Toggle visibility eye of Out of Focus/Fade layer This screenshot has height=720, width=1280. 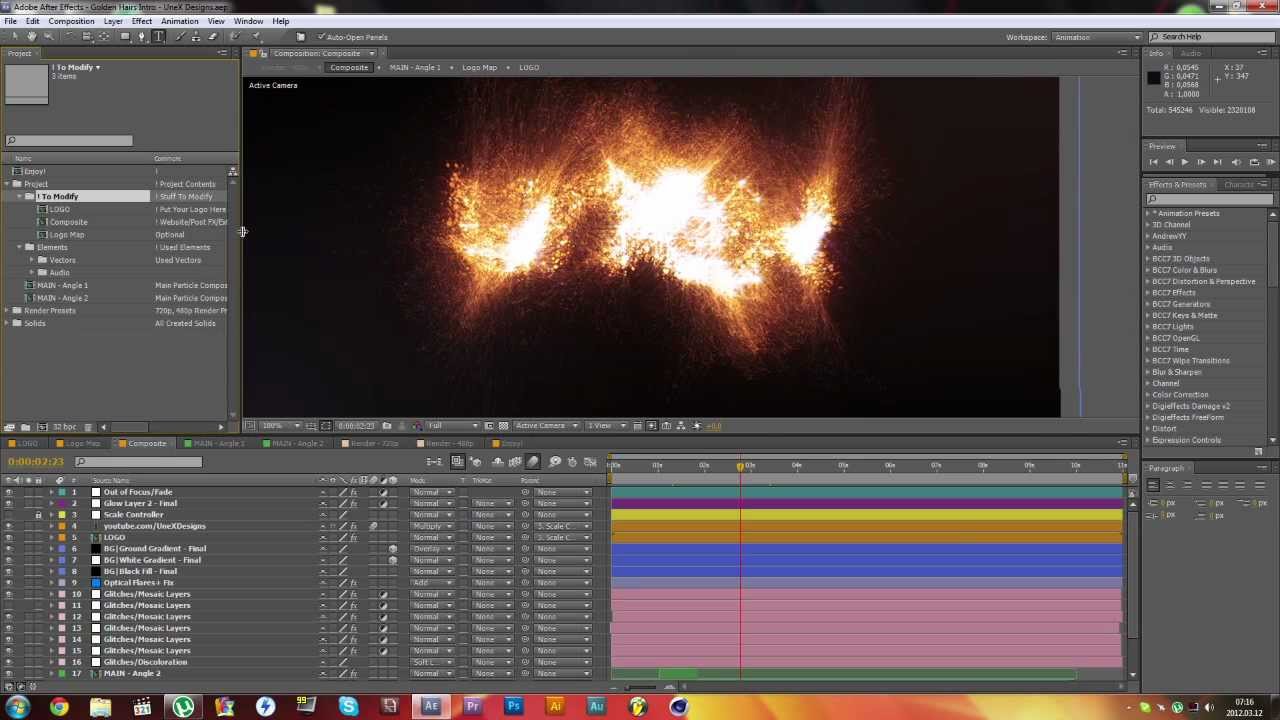point(9,492)
